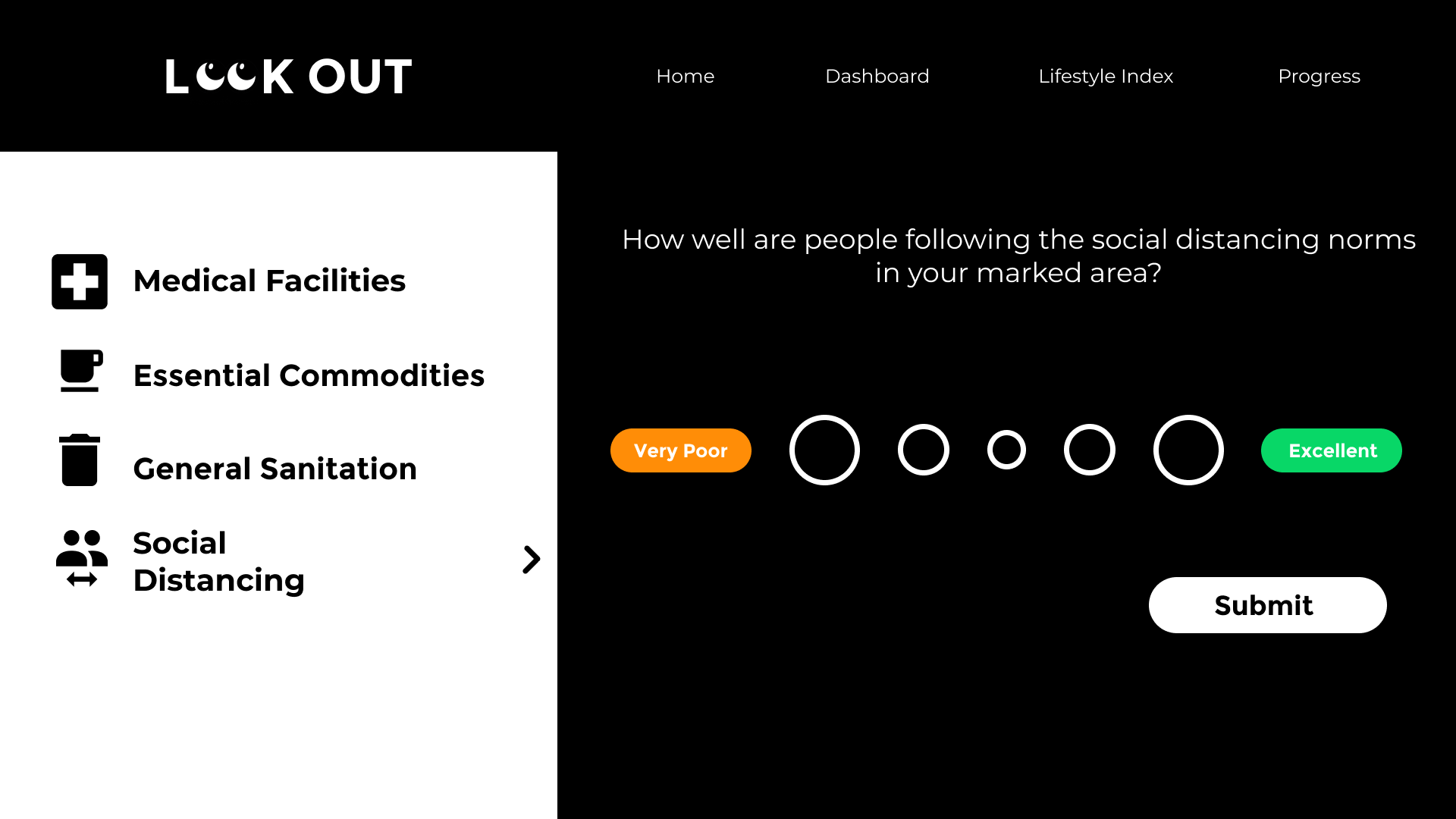
Task: Select the largest circle next to Very Poor
Action: pos(824,450)
